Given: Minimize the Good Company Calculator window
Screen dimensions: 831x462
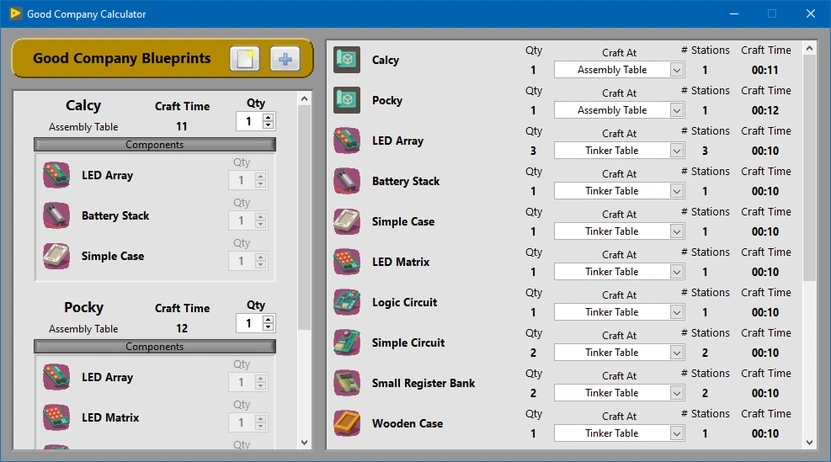Looking at the screenshot, I should 734,14.
